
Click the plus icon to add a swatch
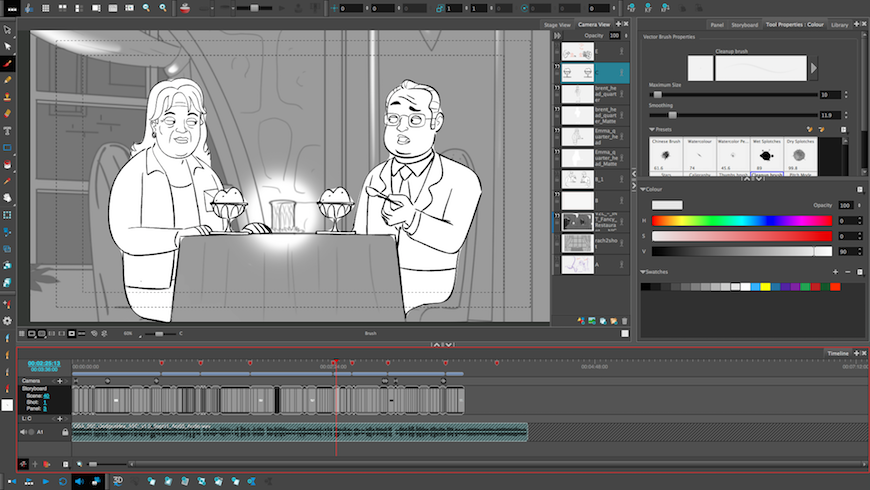click(836, 272)
